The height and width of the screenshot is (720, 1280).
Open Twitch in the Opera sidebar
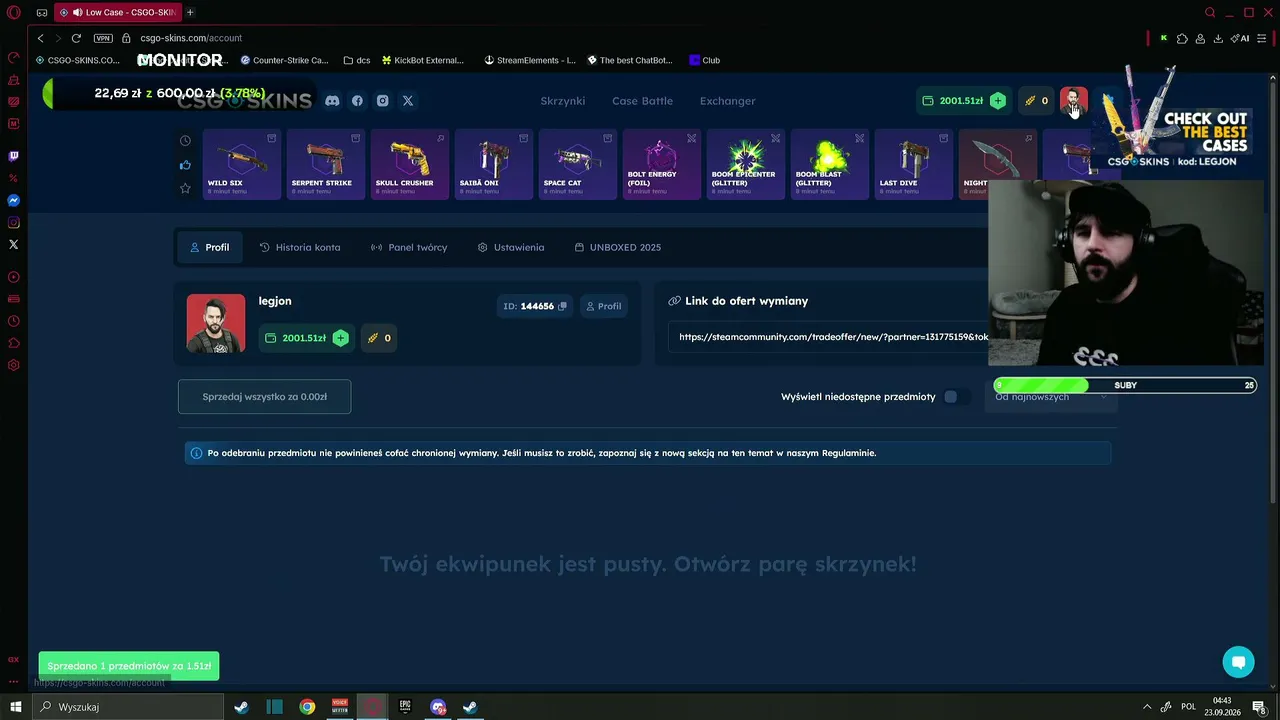coord(13,156)
